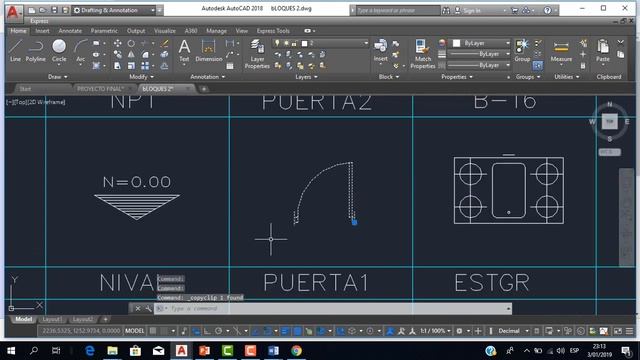Expand the Draw panel
The height and width of the screenshot is (360, 640).
pyautogui.click(x=57, y=77)
